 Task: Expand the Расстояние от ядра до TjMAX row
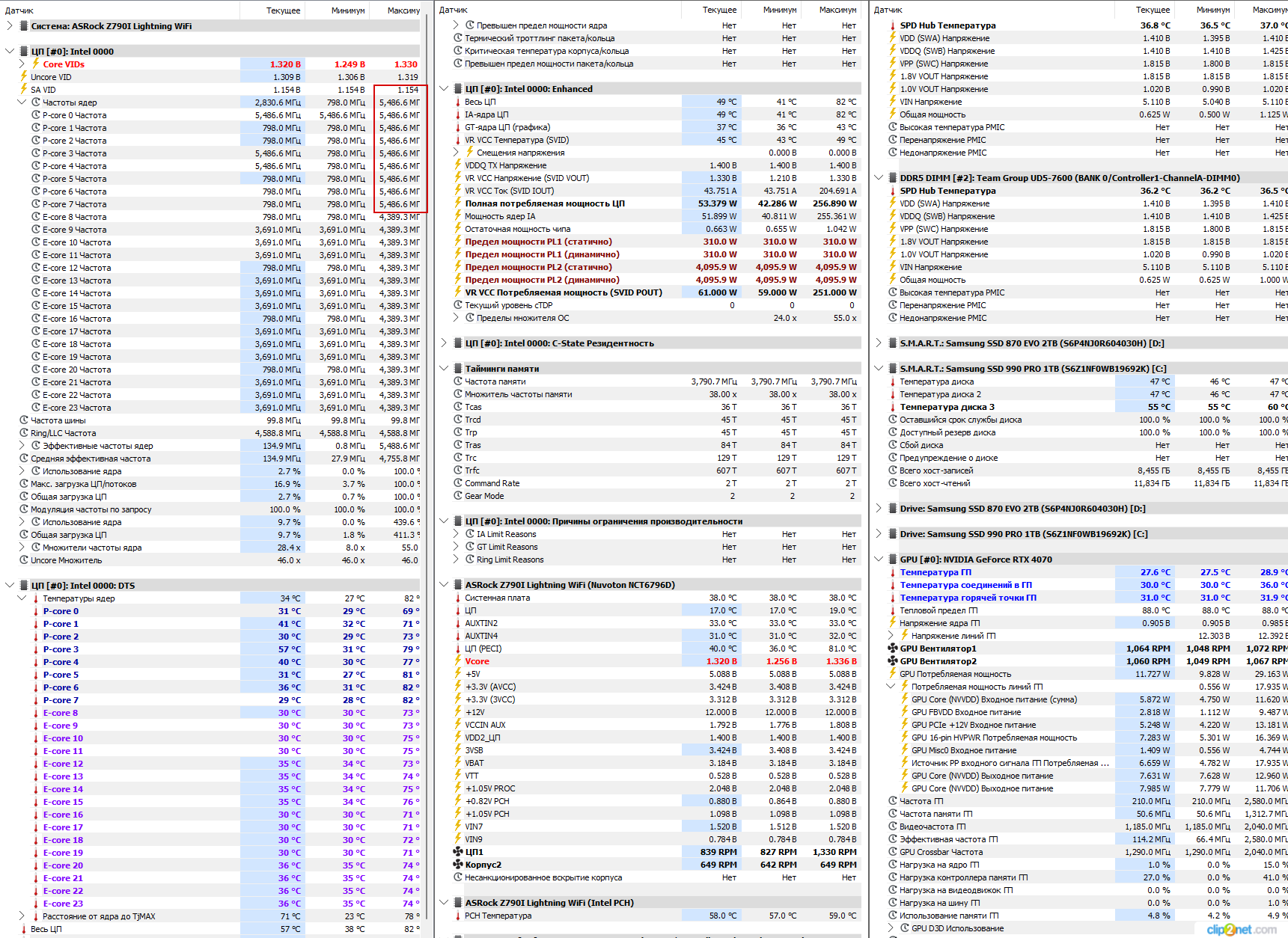[21, 916]
